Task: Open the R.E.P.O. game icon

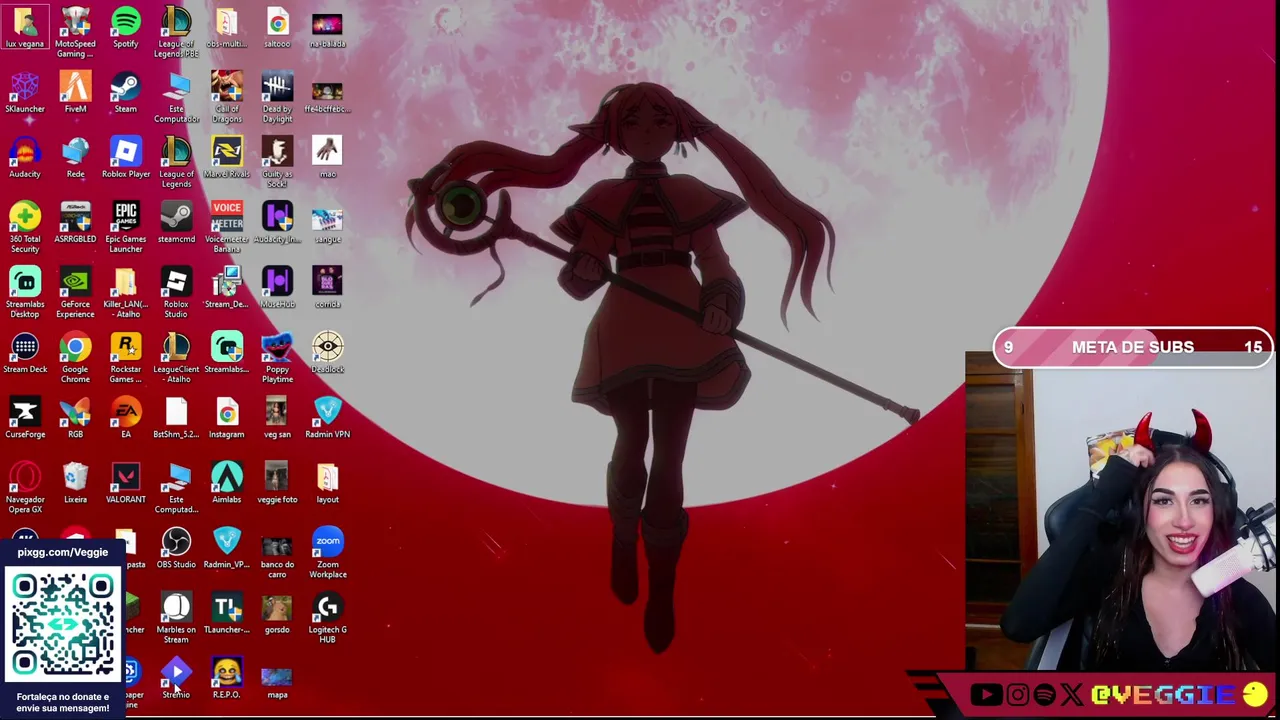Action: click(x=227, y=678)
